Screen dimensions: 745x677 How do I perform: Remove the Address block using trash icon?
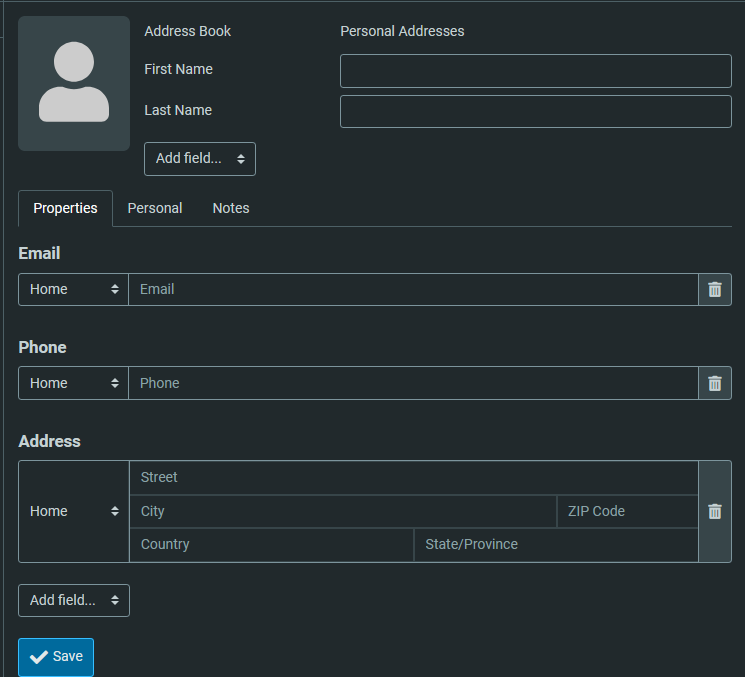(714, 511)
